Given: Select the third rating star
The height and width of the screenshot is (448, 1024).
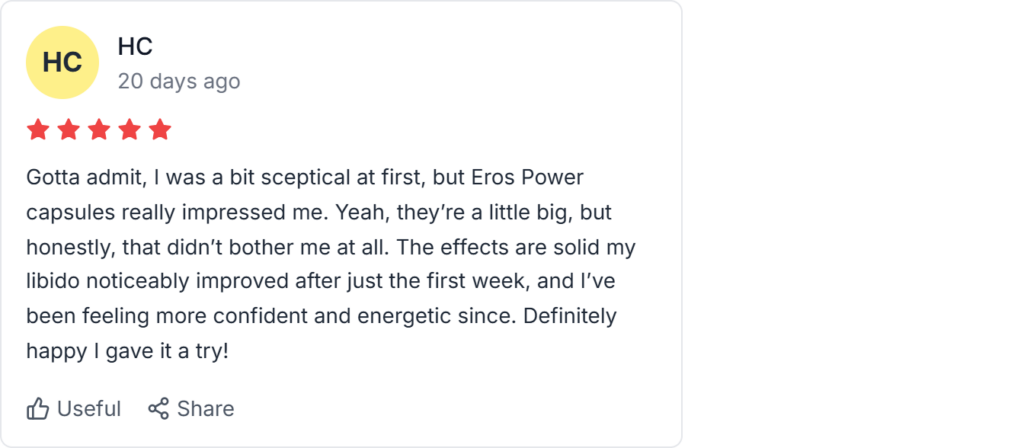Looking at the screenshot, I should click(99, 130).
